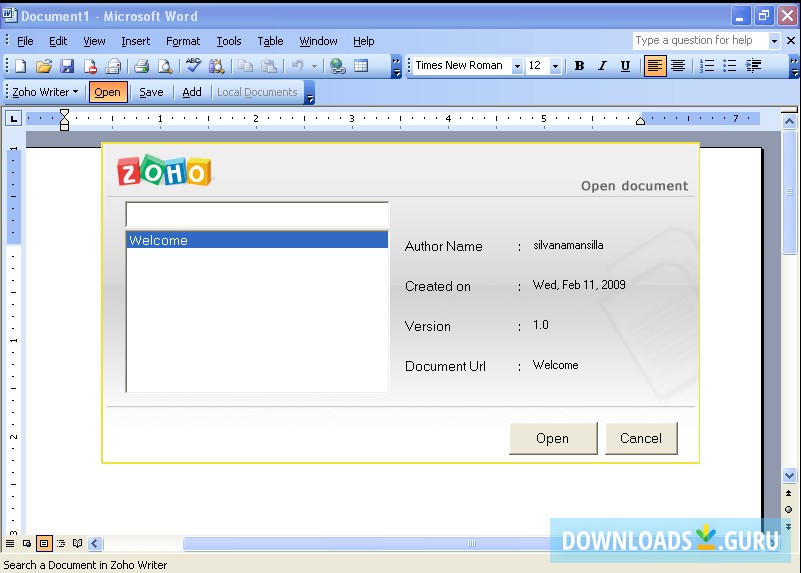Switch to Normal view icon

pos(10,543)
